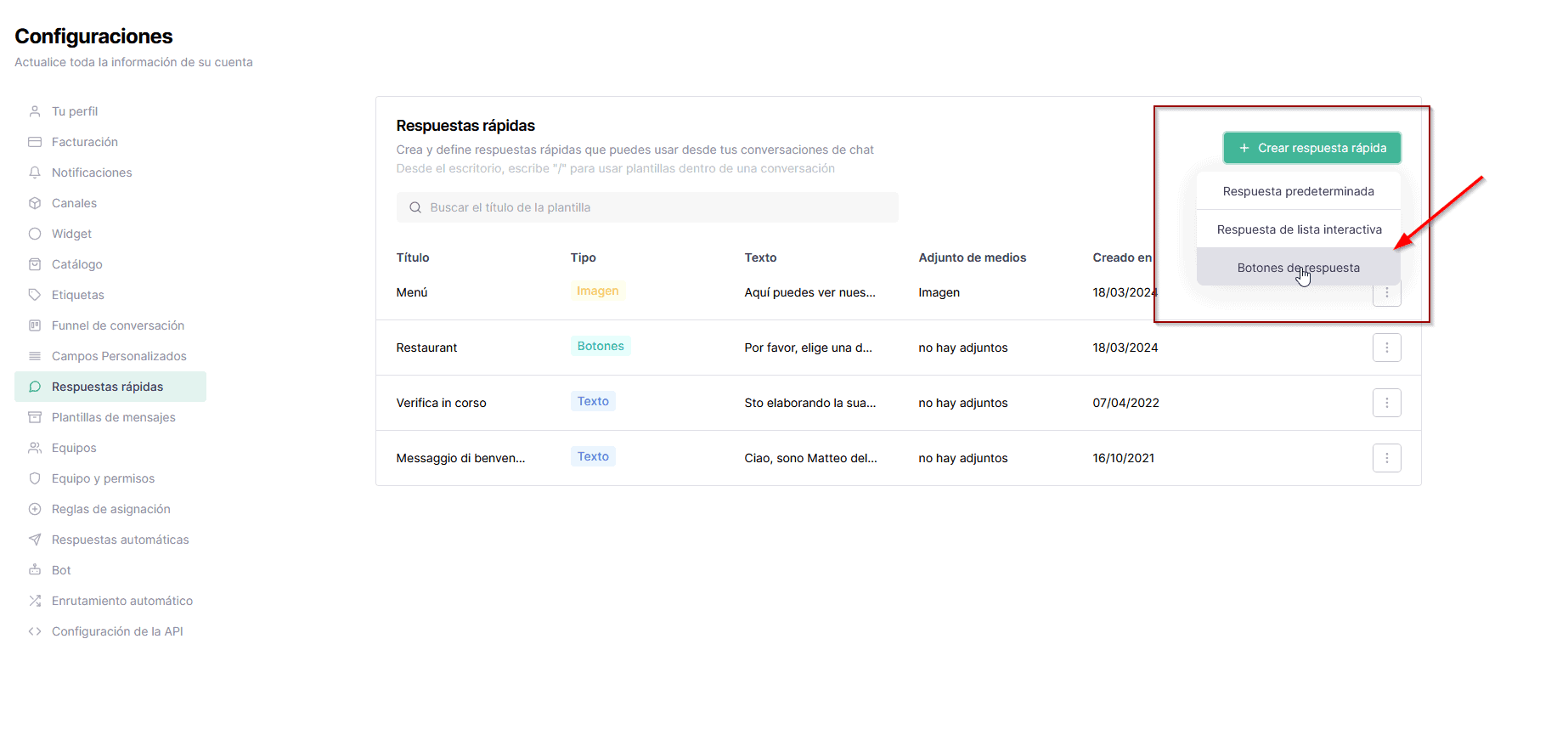This screenshot has width=1568, height=735.
Task: Open Catálogo settings
Action: pos(77,264)
